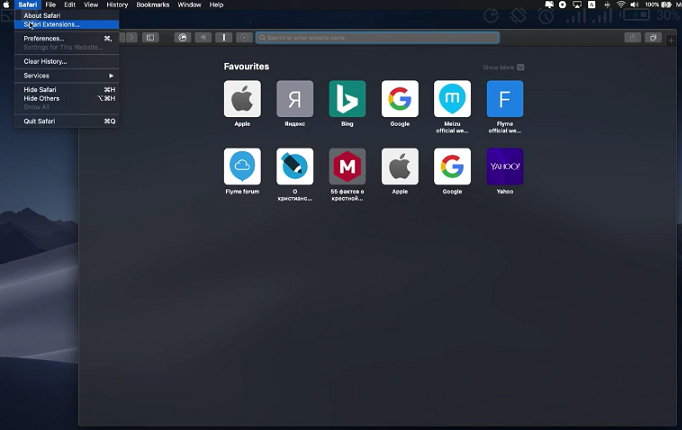Show the Safari sidebar
This screenshot has height=430, width=682.
pos(150,38)
